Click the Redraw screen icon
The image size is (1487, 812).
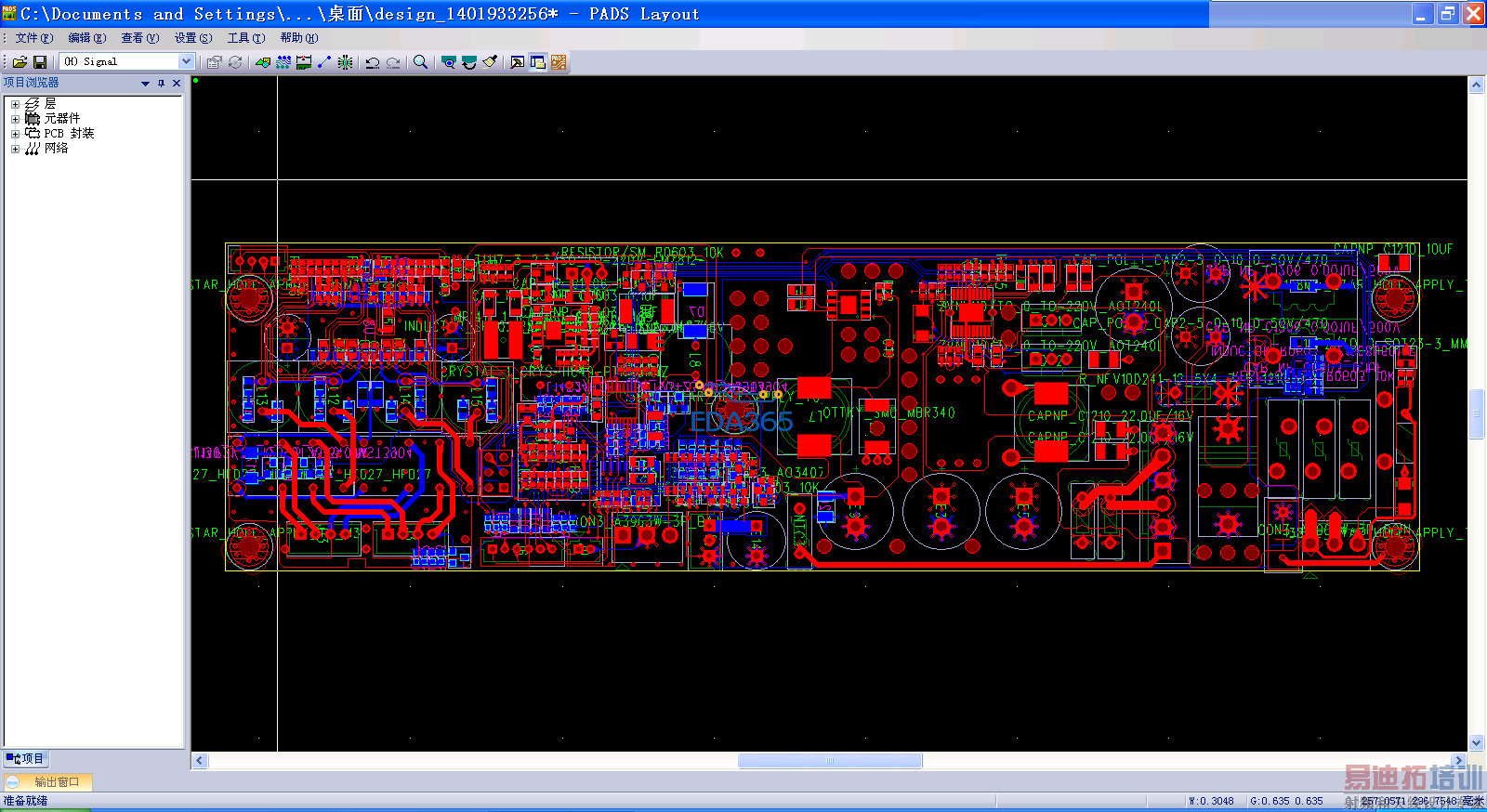pyautogui.click(x=469, y=62)
